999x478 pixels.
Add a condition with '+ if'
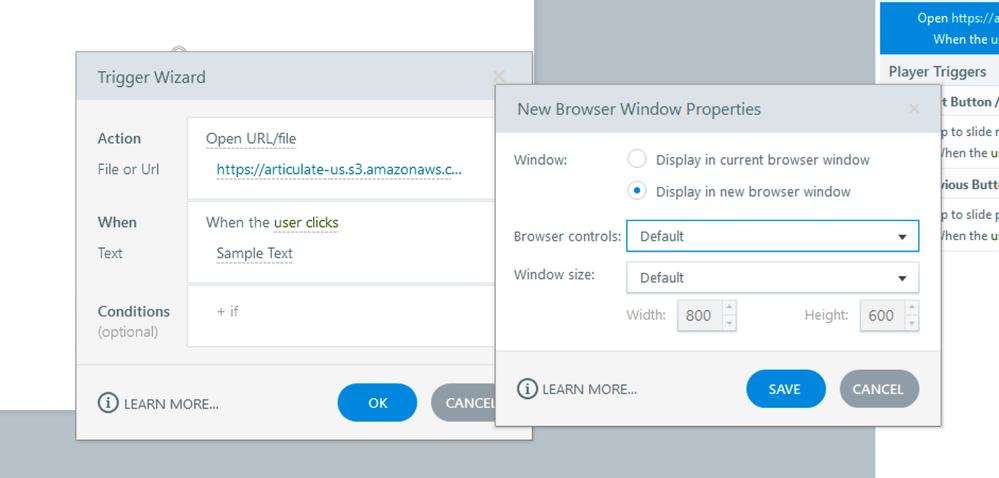point(228,311)
